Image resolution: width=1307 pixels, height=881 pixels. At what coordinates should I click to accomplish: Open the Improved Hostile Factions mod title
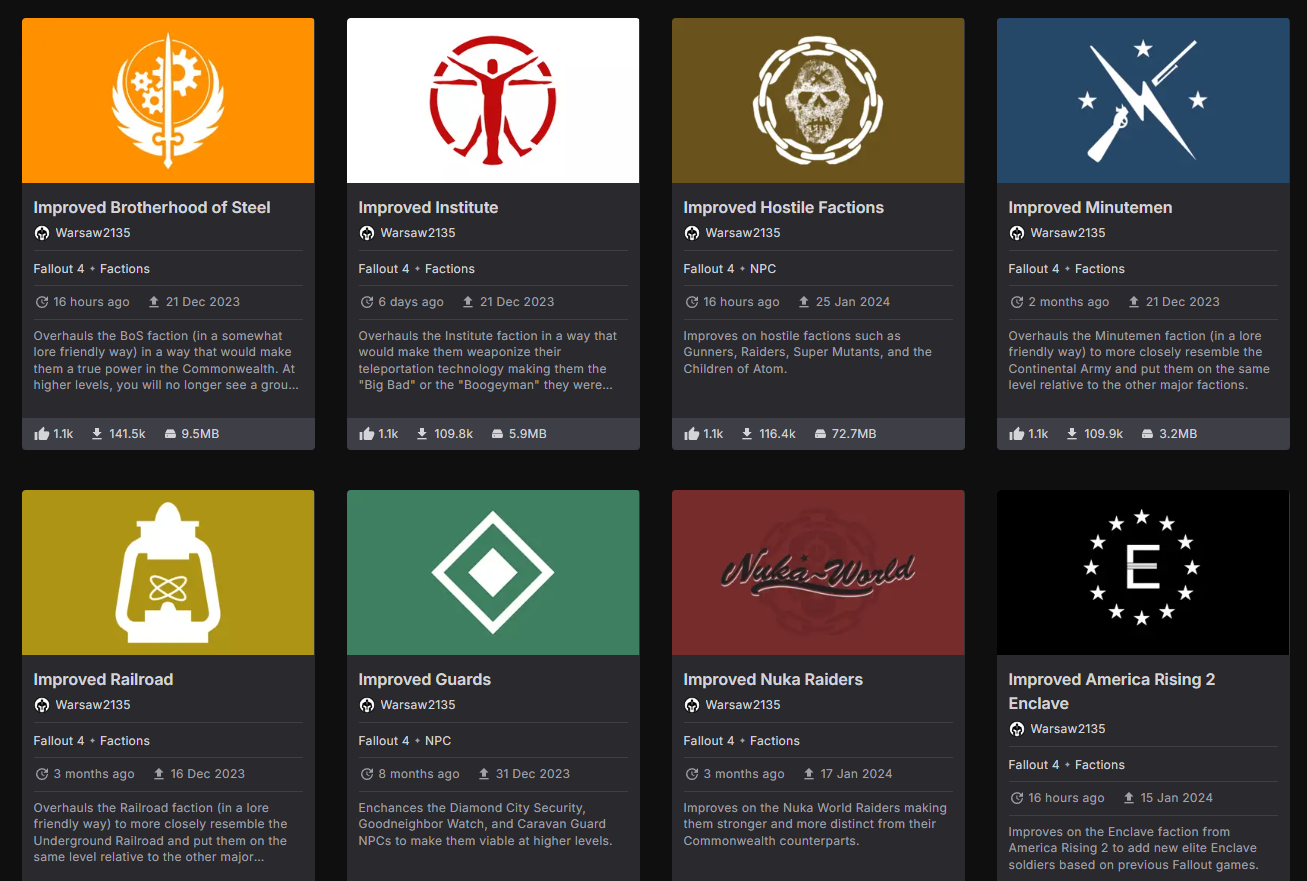coord(784,208)
